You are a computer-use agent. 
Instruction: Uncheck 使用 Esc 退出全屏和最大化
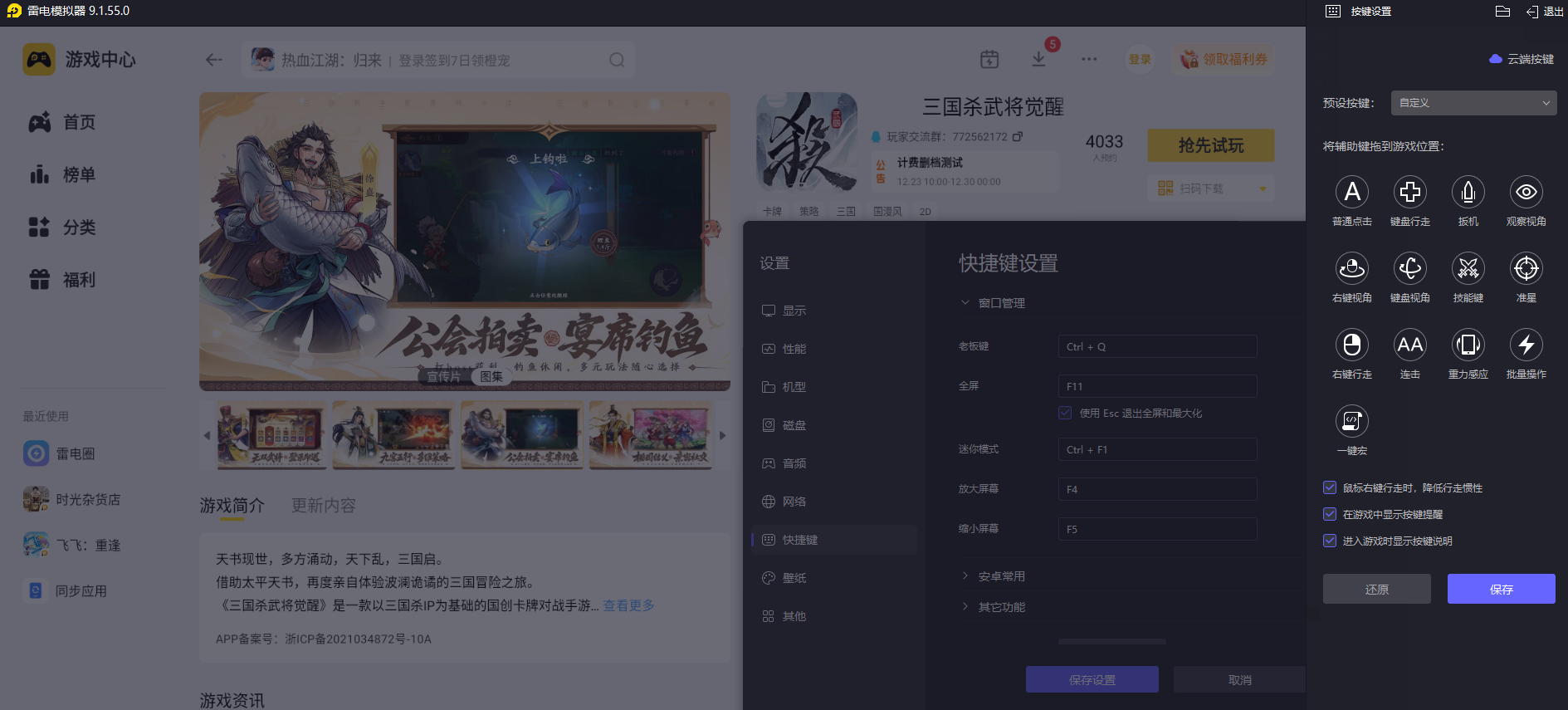[x=1065, y=413]
